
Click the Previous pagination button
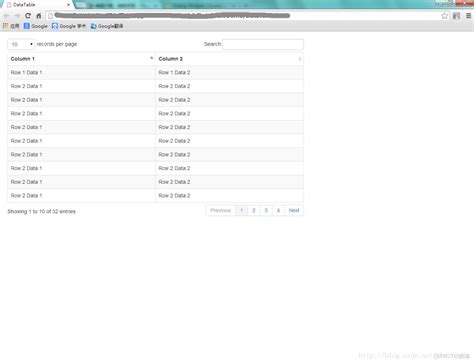coord(221,210)
